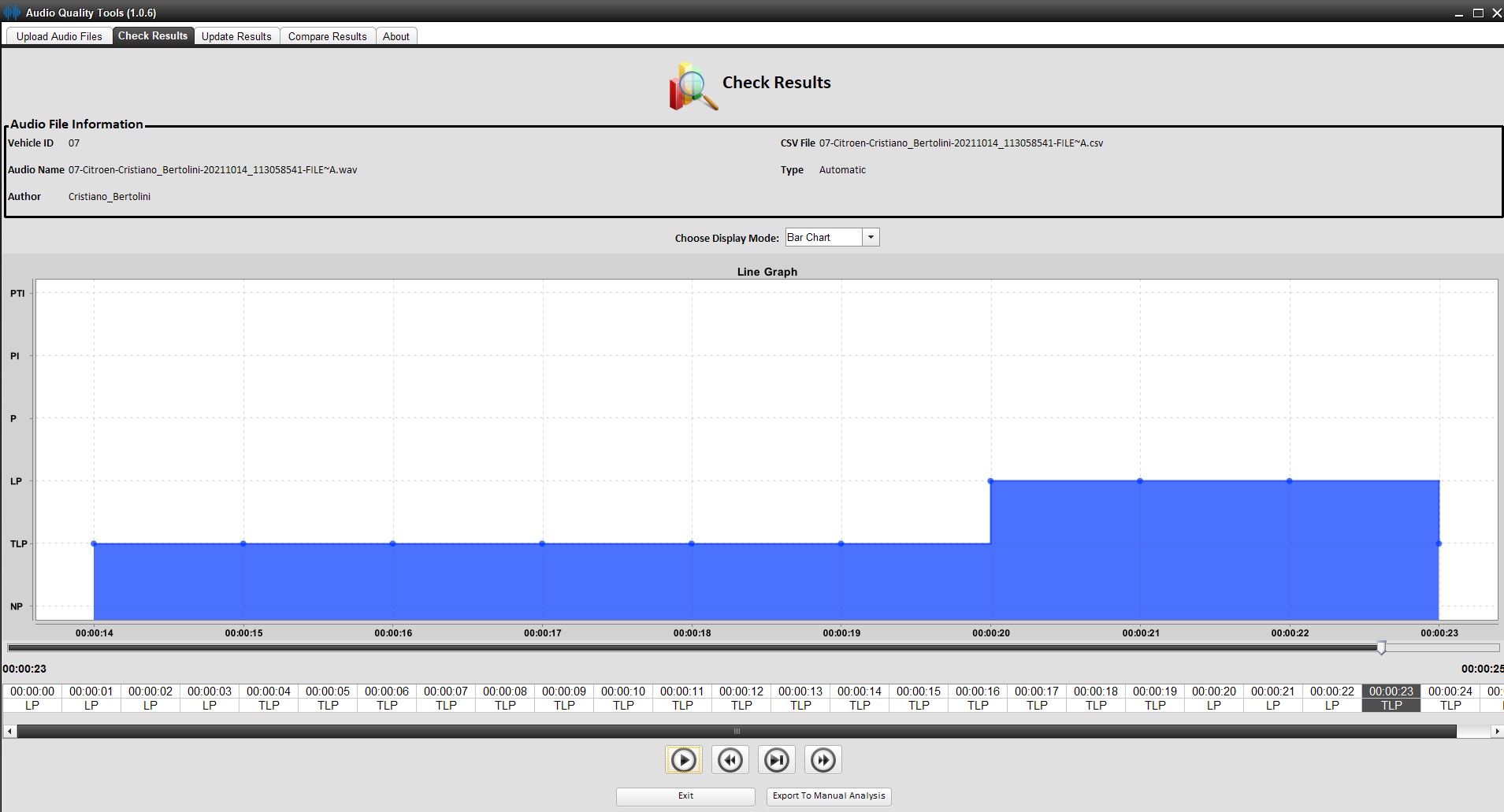Click the audio position slider handle
1504x812 pixels.
(1381, 647)
